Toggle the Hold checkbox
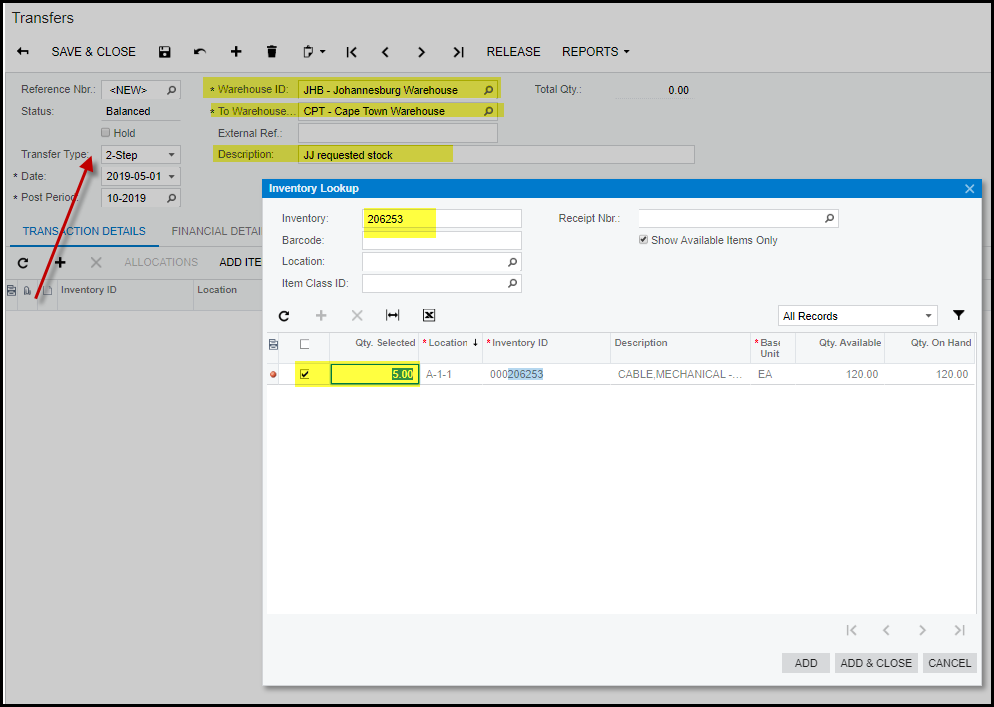This screenshot has width=994, height=707. tap(106, 133)
